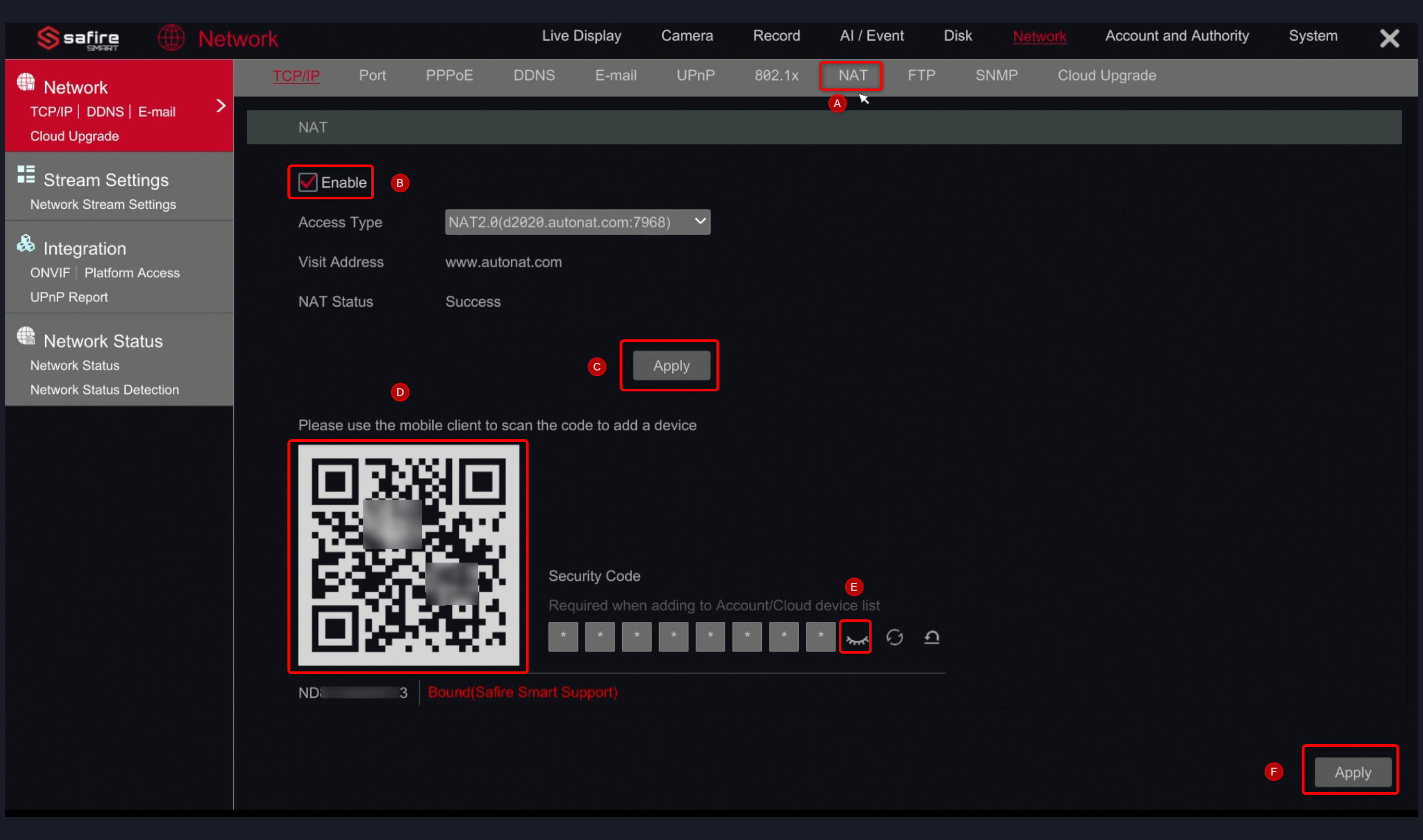Switch to the SNMP tab
1423x840 pixels.
(996, 75)
